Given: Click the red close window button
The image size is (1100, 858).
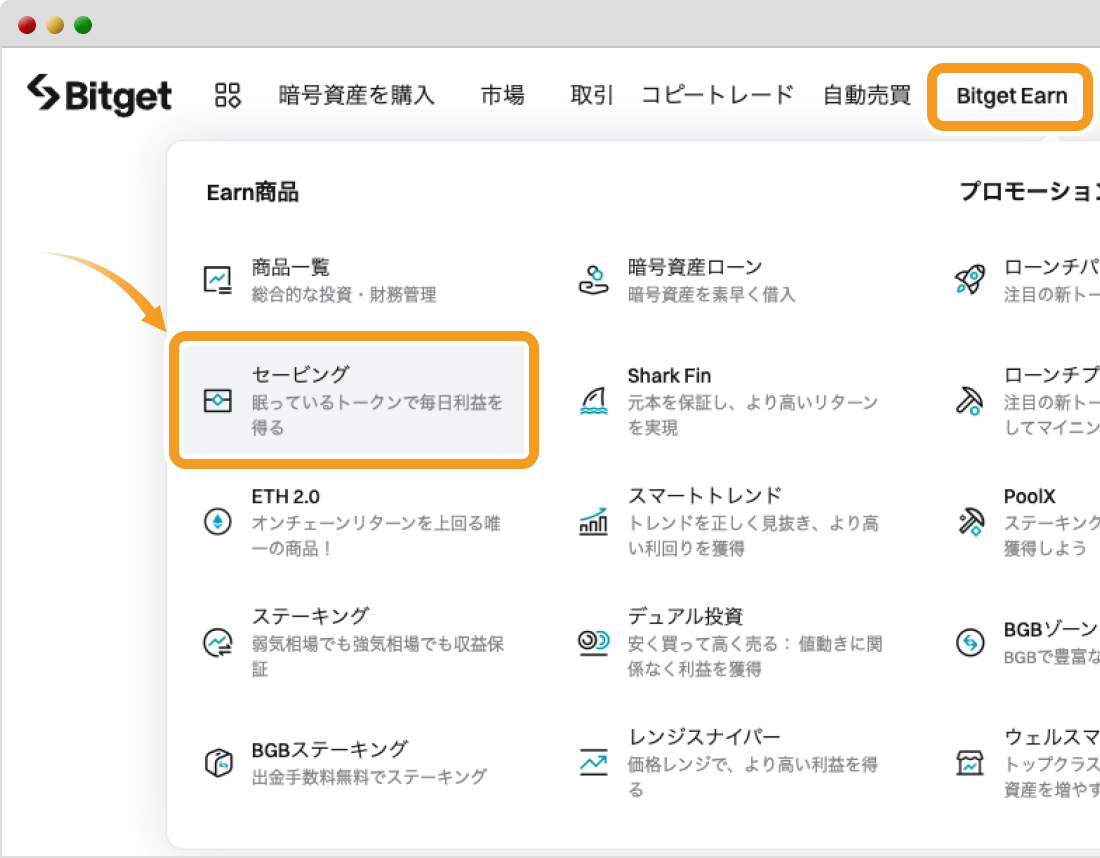Looking at the screenshot, I should (x=27, y=25).
